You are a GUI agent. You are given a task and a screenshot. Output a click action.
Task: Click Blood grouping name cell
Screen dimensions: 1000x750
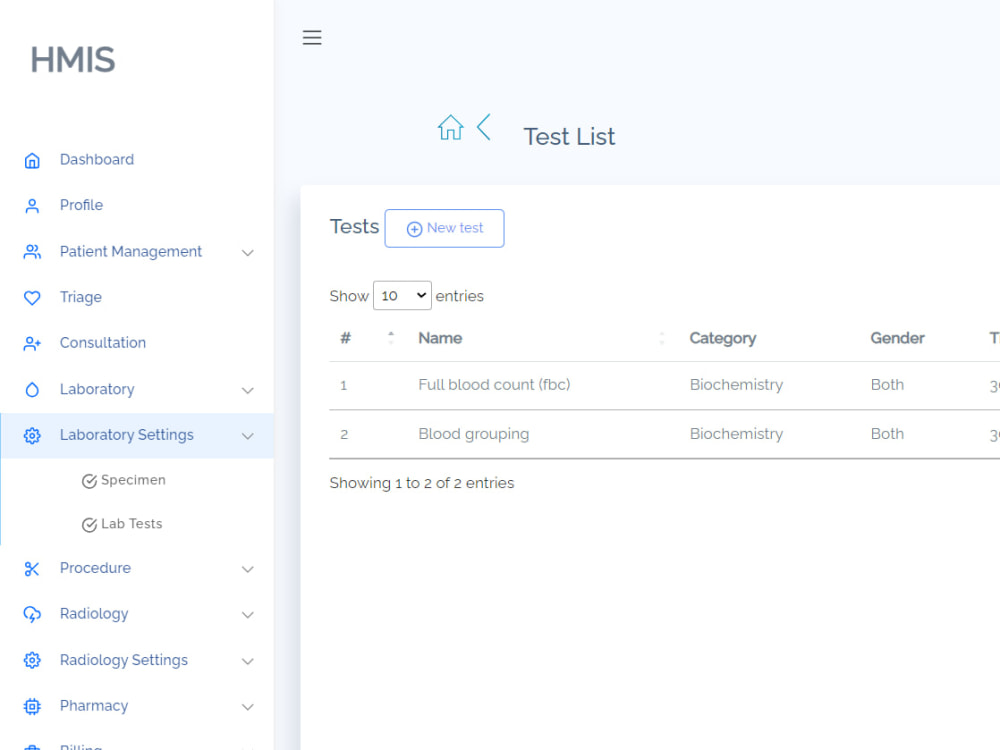[474, 434]
